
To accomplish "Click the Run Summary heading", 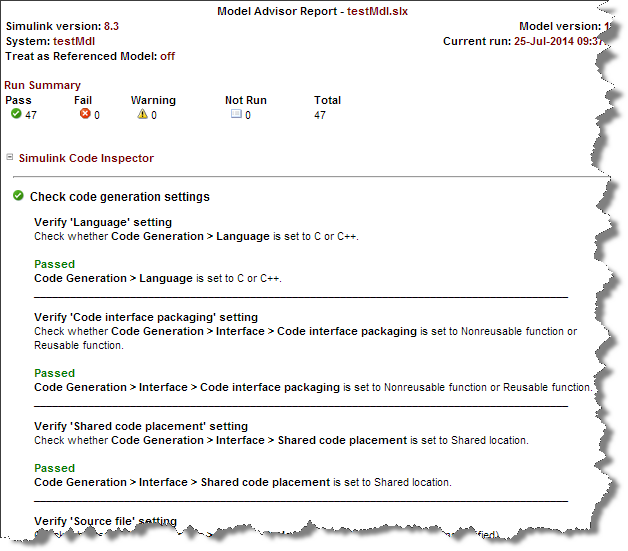I will [43, 85].
